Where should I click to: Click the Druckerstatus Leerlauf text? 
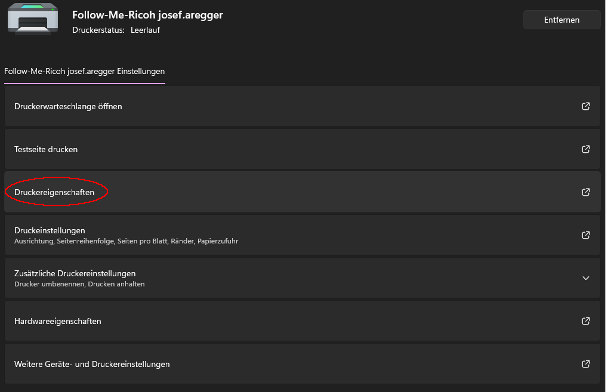point(116,30)
